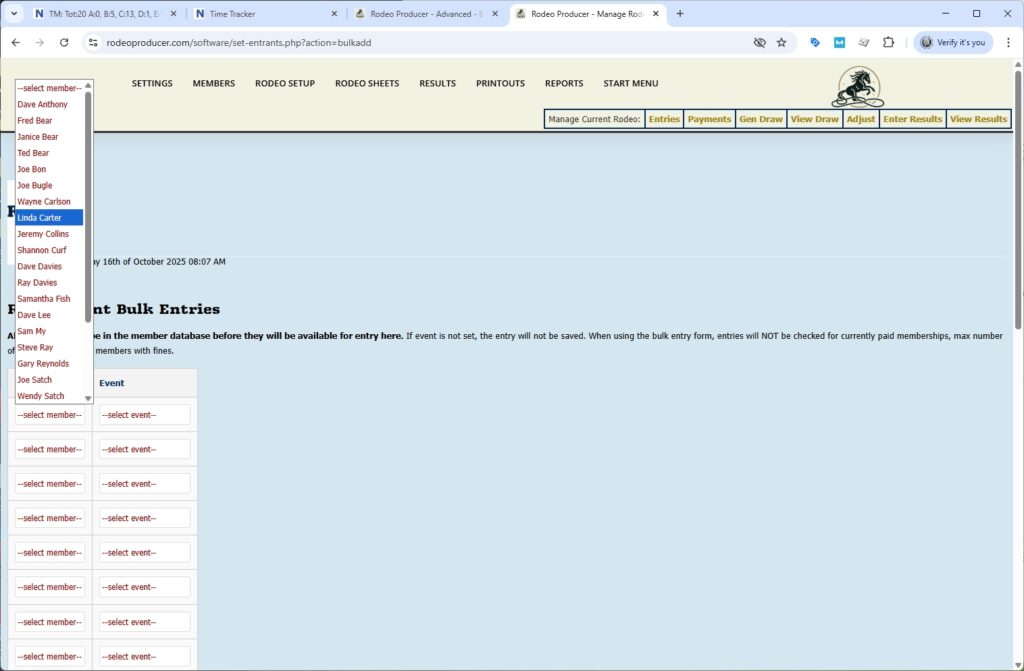Image resolution: width=1024 pixels, height=671 pixels.
Task: Click the member list scroll-down arrow
Action: (x=87, y=397)
